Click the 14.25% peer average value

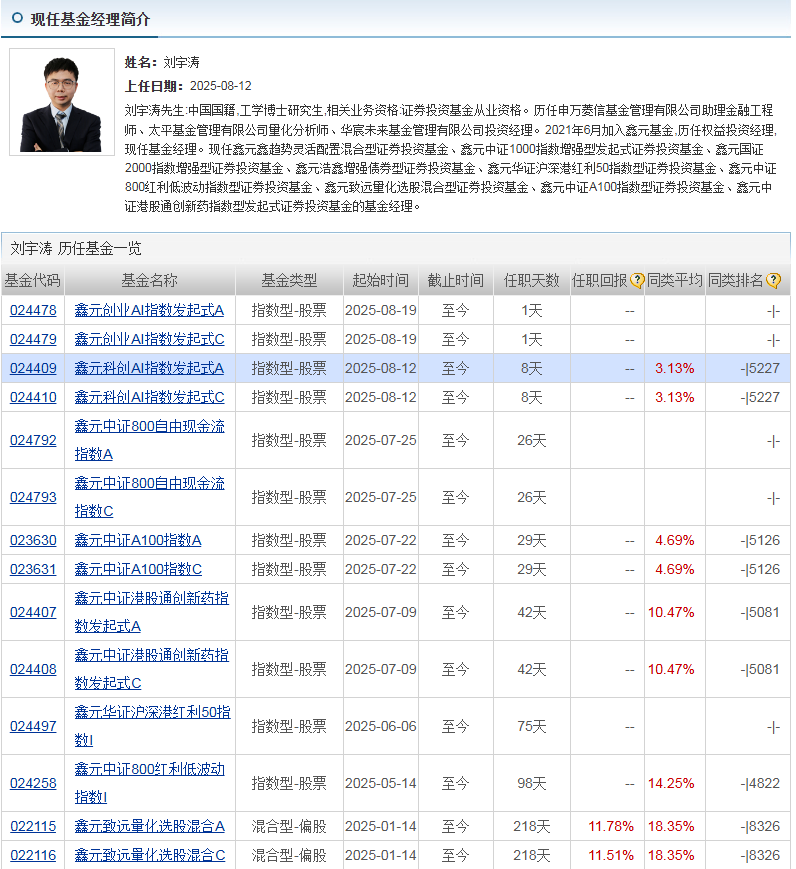pos(671,783)
